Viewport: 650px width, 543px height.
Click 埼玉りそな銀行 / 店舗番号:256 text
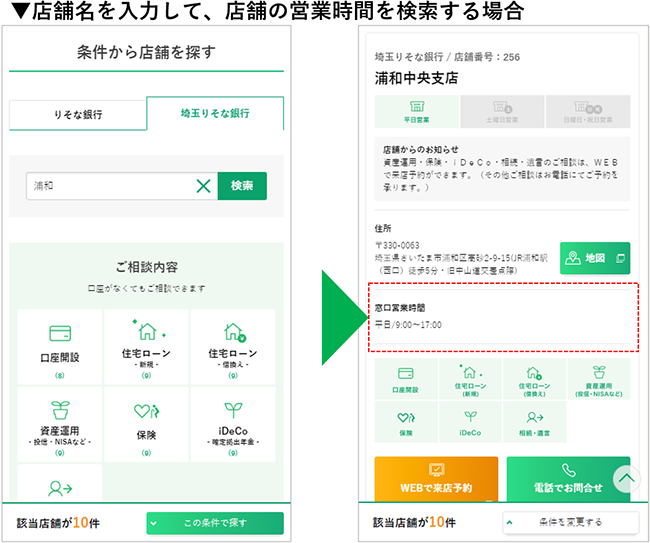pyautogui.click(x=447, y=57)
